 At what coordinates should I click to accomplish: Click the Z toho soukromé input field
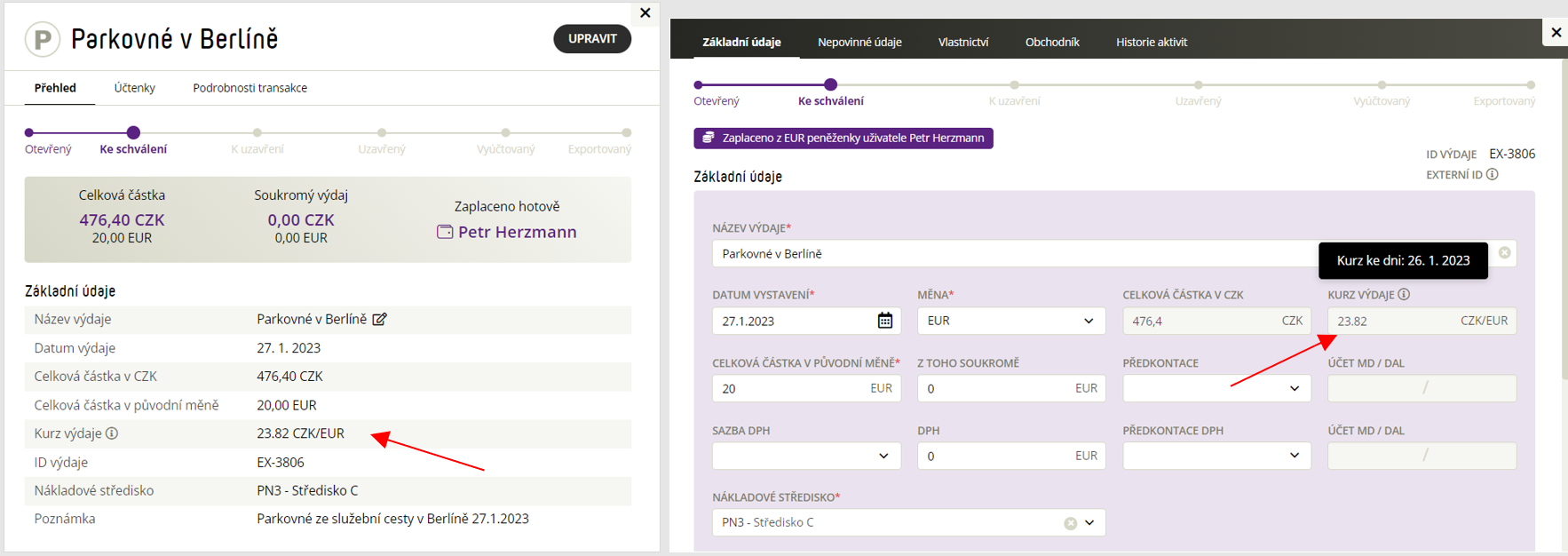[x=1011, y=388]
